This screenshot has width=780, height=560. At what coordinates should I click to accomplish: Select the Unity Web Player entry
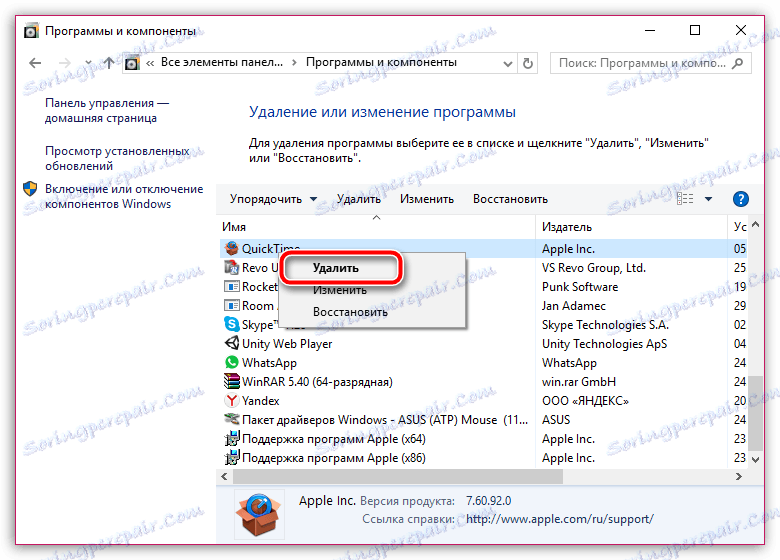[x=287, y=344]
